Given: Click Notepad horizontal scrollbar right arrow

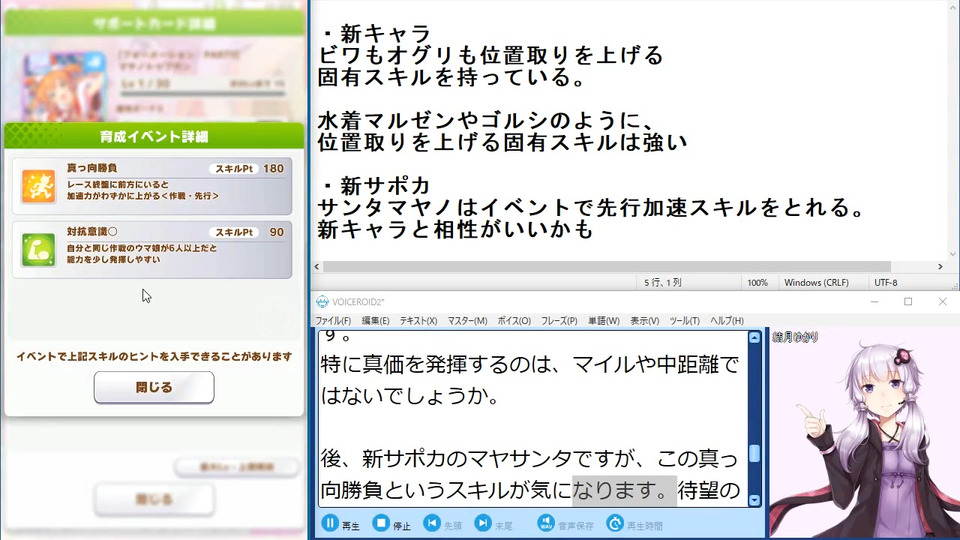Looking at the screenshot, I should (x=940, y=266).
